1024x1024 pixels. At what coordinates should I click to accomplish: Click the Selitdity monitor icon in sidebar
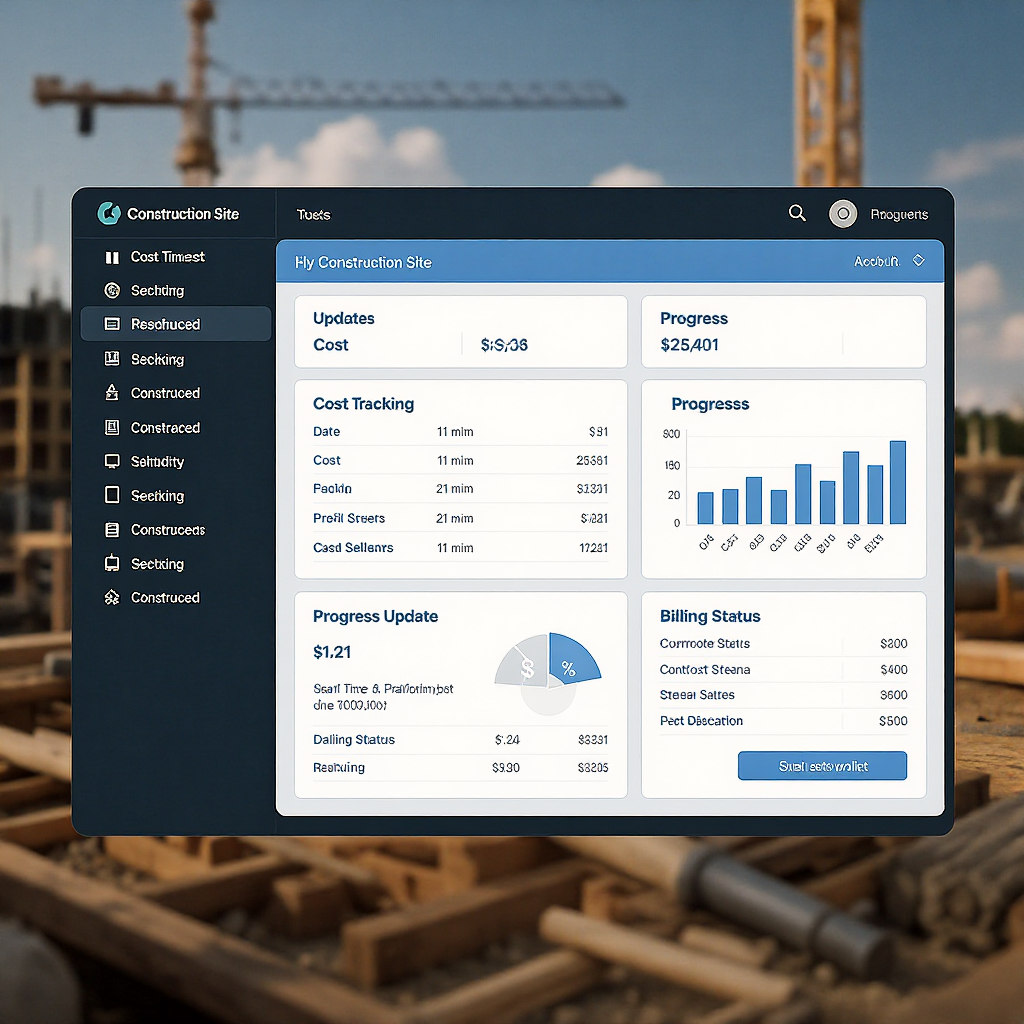coord(111,461)
